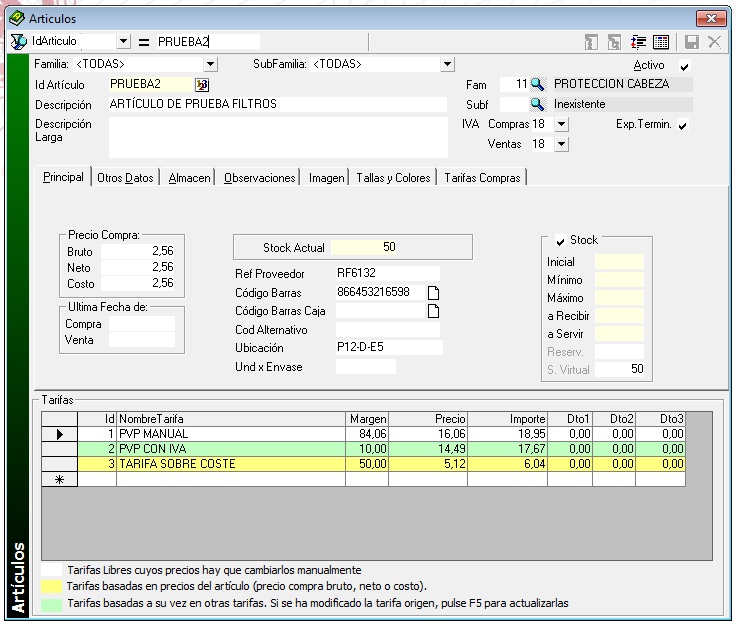The height and width of the screenshot is (629, 736).
Task: Click the yellow tarifas legend swatch
Action: click(51, 587)
